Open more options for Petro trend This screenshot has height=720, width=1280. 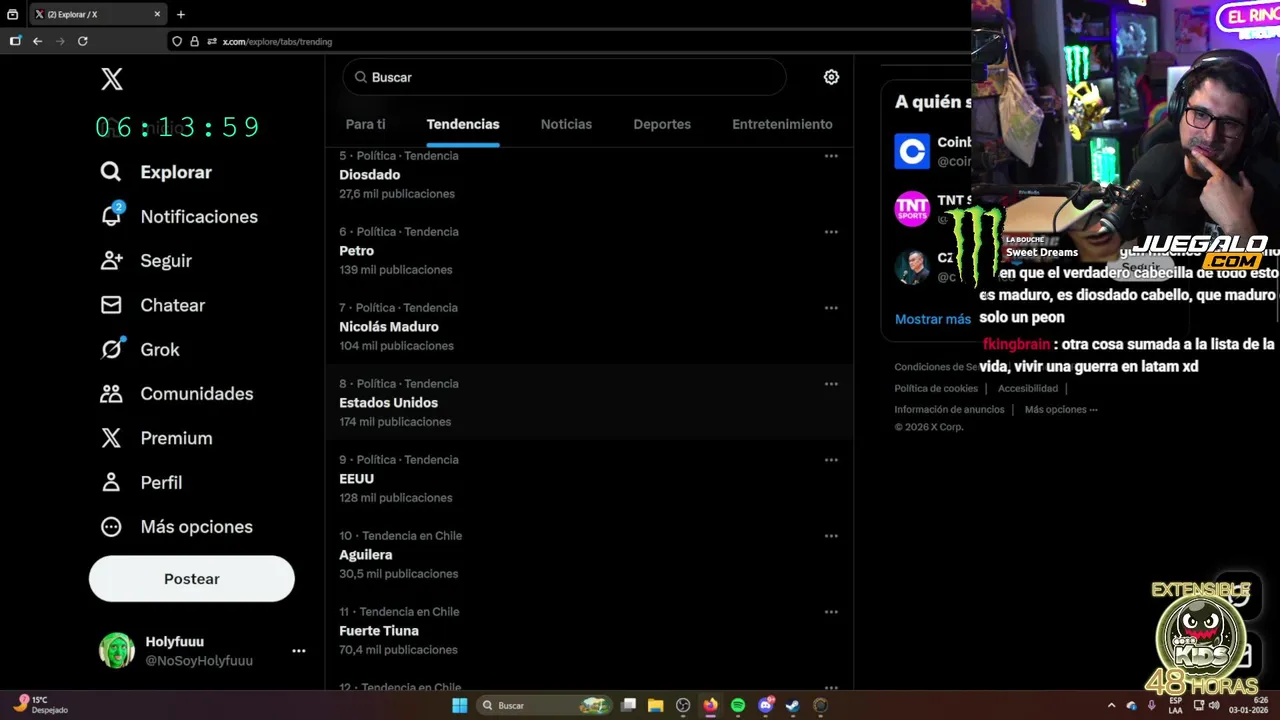click(x=831, y=232)
